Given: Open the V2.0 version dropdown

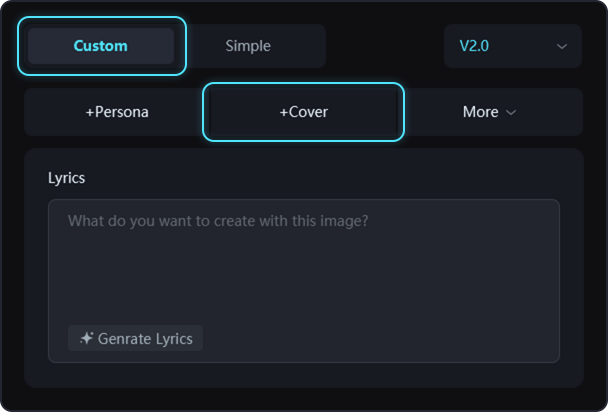Looking at the screenshot, I should pos(512,46).
